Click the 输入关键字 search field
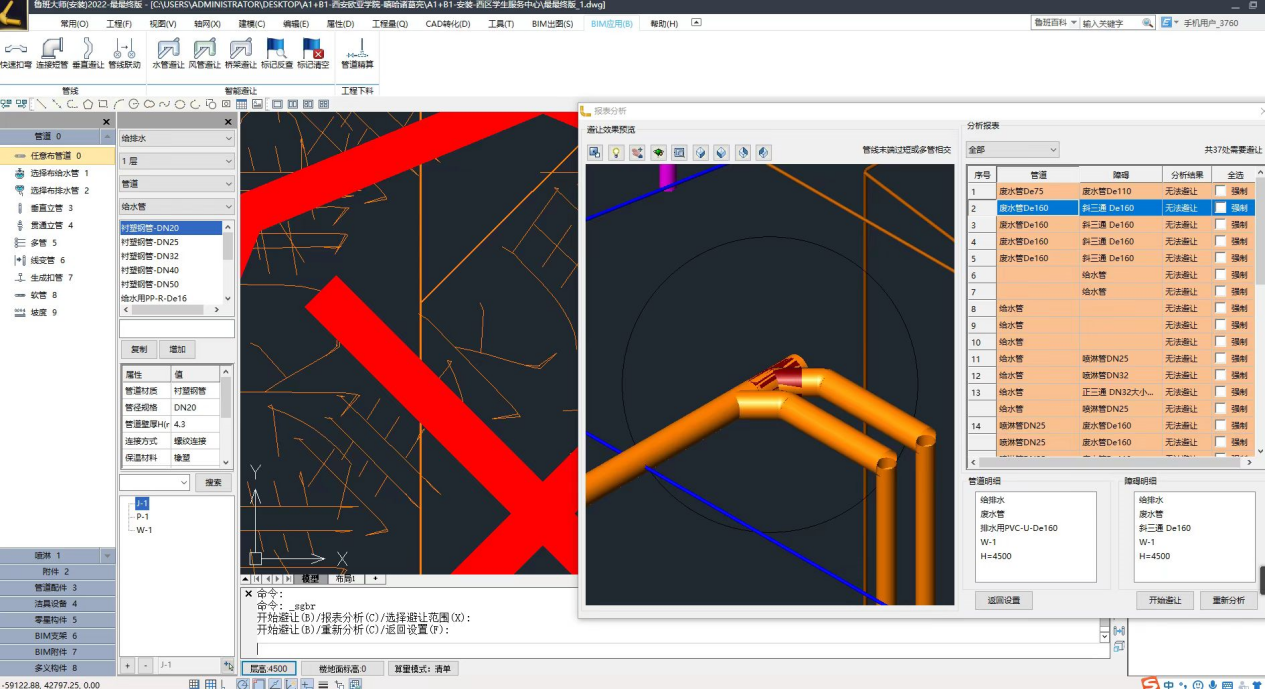This screenshot has height=689, width=1265. 1116,23
